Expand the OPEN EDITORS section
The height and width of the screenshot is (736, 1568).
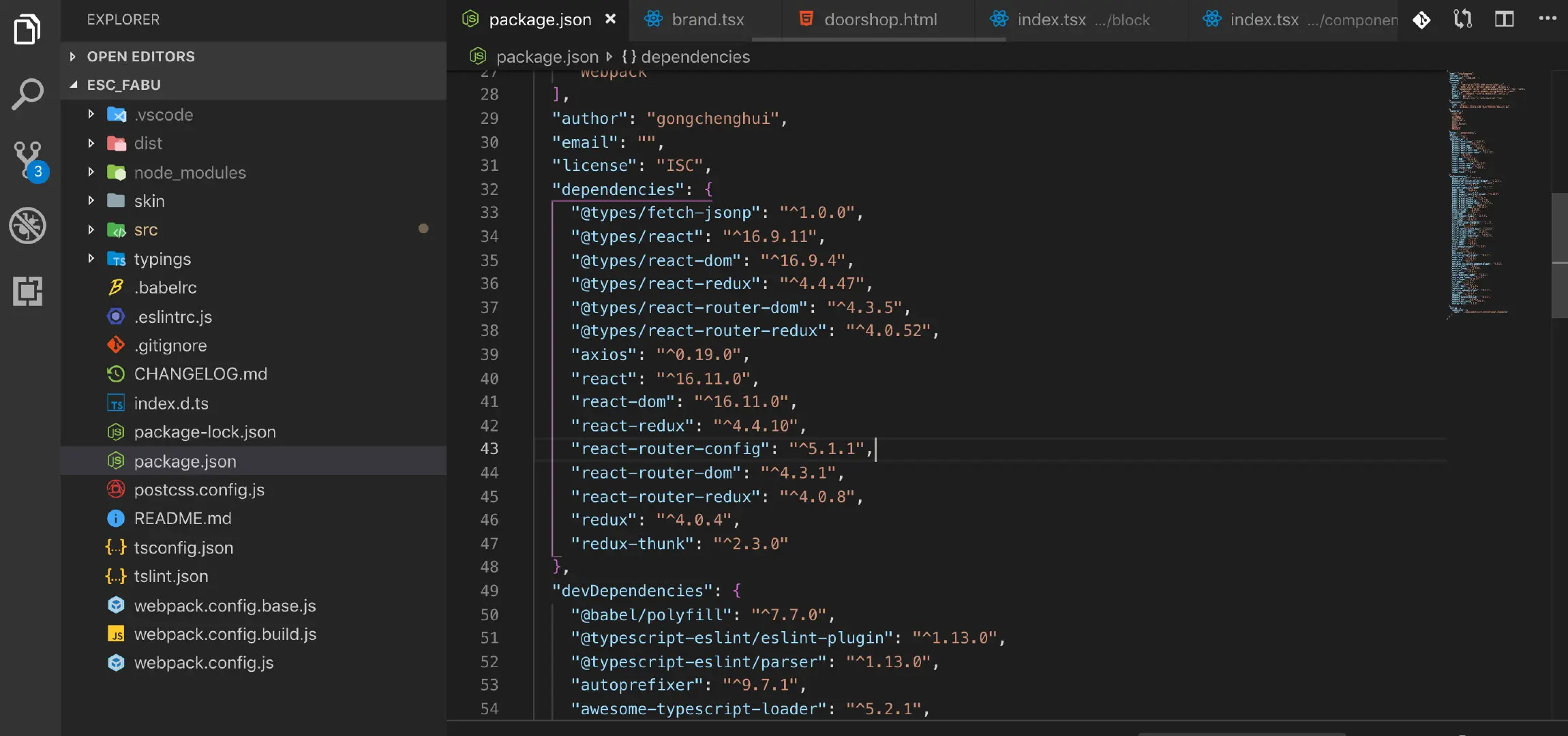(254, 57)
